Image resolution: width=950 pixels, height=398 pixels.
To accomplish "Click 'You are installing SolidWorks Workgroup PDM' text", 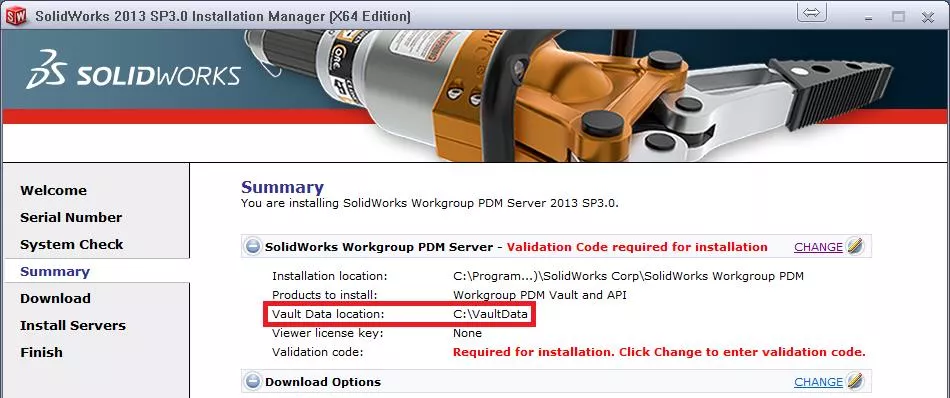I will 430,204.
